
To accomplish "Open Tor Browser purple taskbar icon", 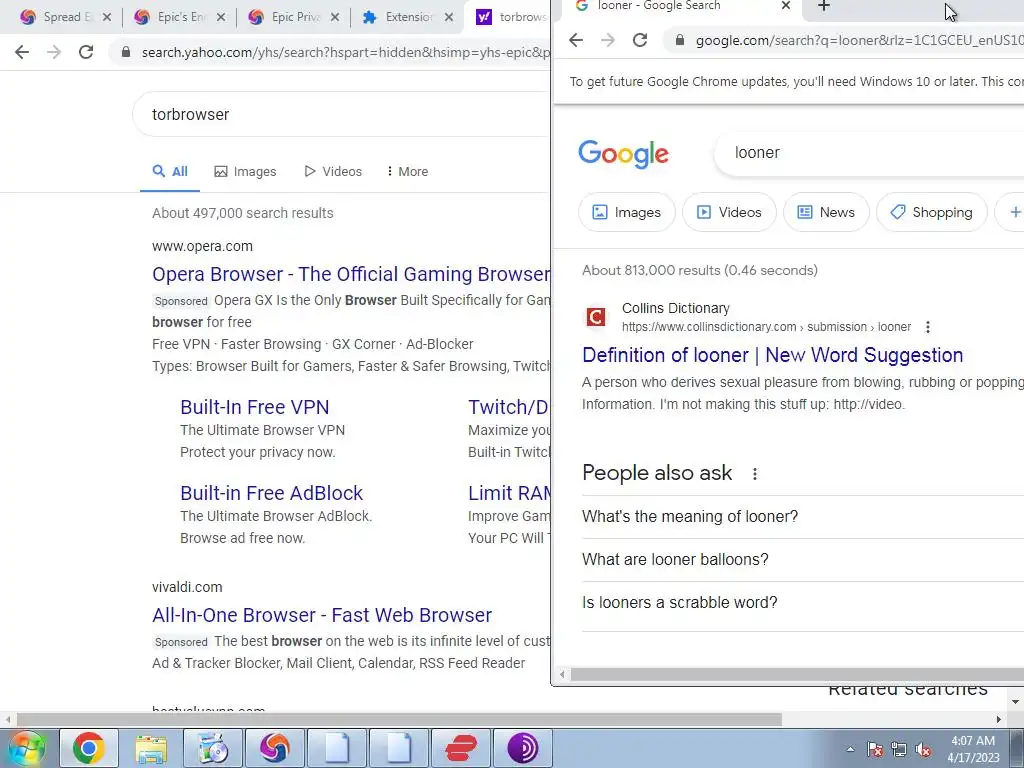I will [x=522, y=748].
